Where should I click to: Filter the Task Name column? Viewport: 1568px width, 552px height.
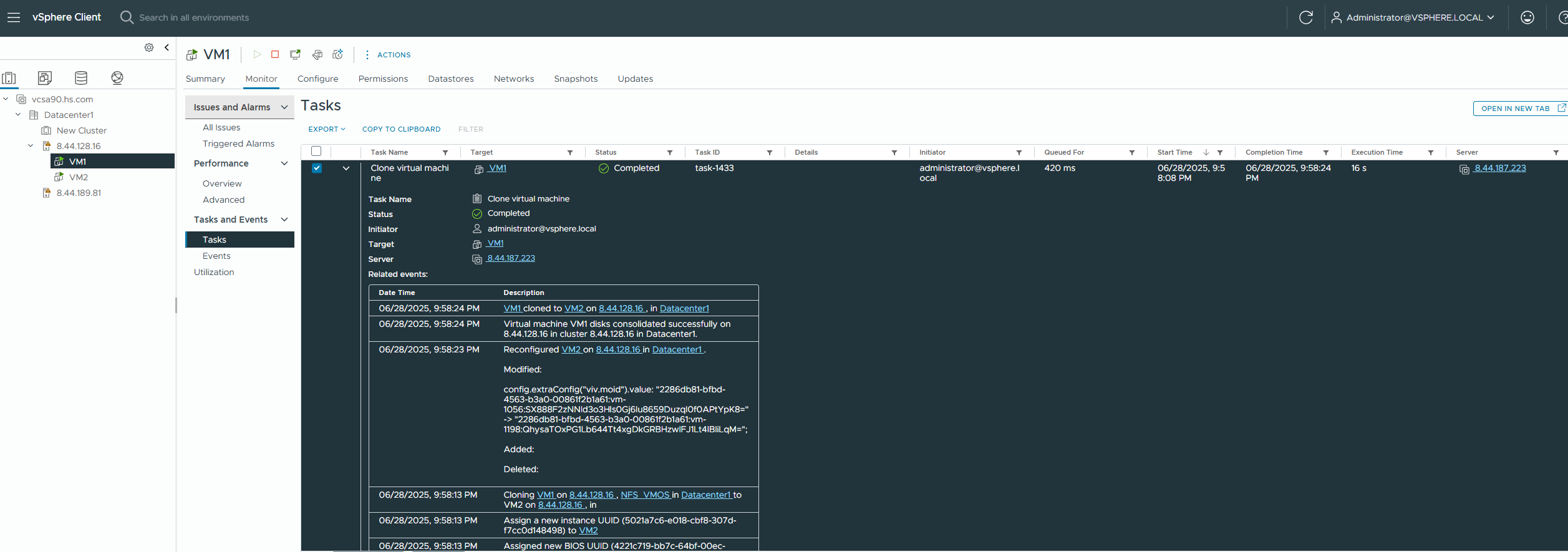pyautogui.click(x=445, y=153)
